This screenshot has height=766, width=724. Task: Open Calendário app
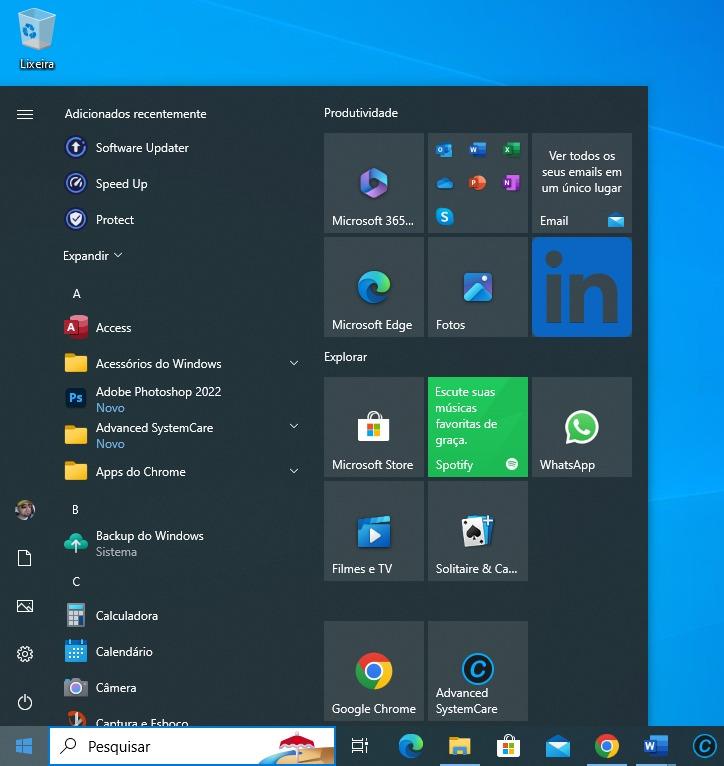(109, 652)
